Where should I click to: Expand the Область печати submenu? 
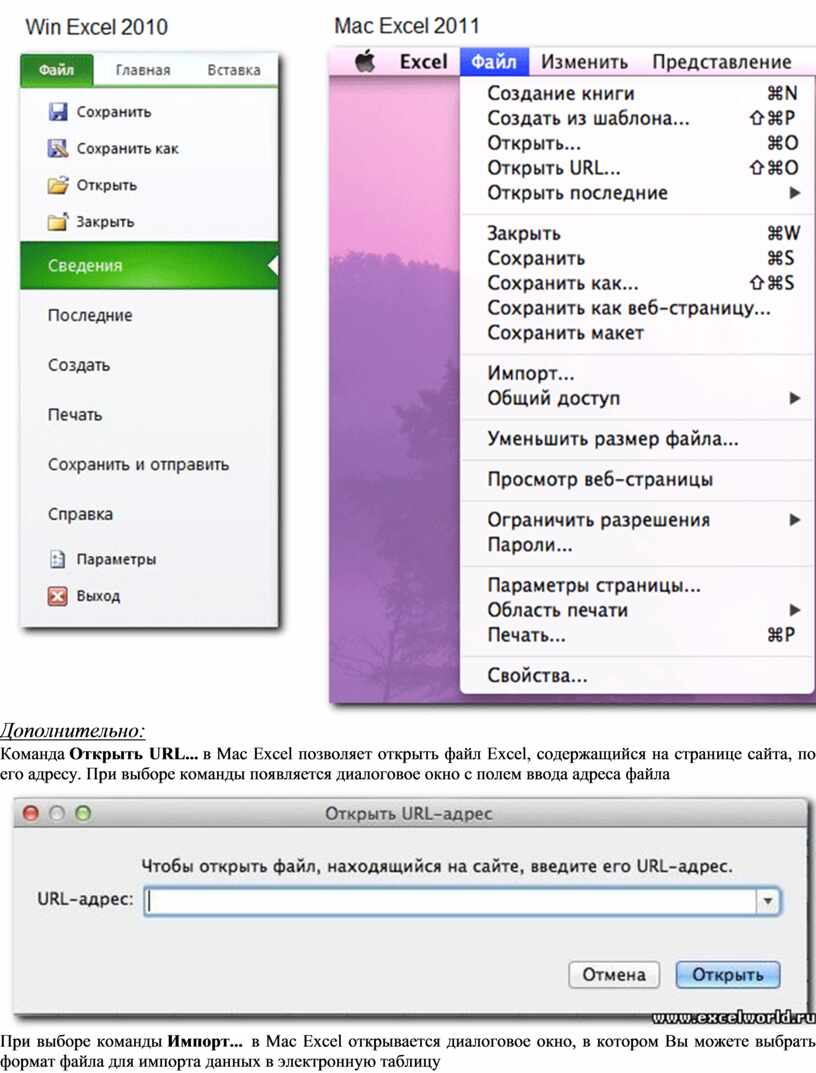tap(794, 610)
